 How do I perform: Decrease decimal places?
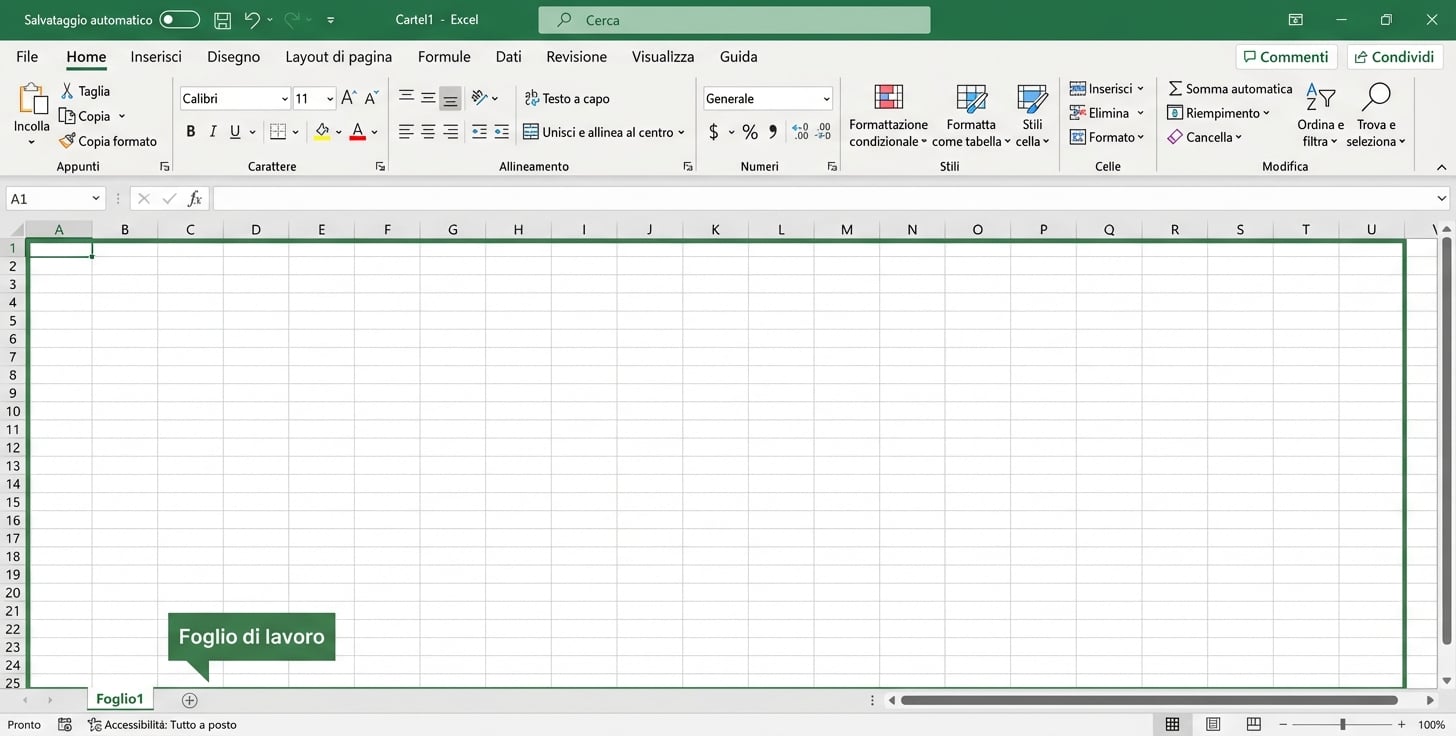coord(823,132)
